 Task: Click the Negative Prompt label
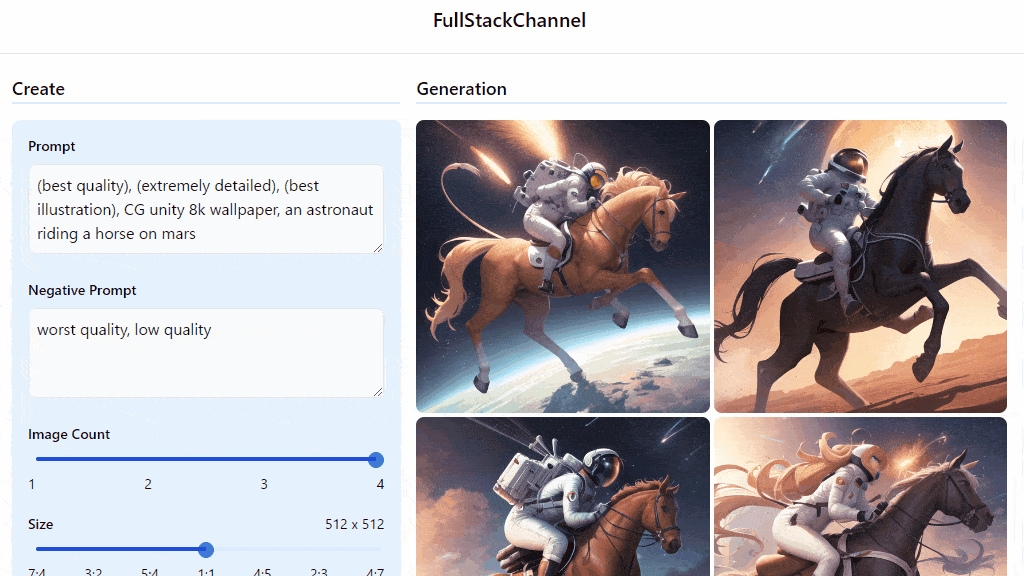[82, 291]
